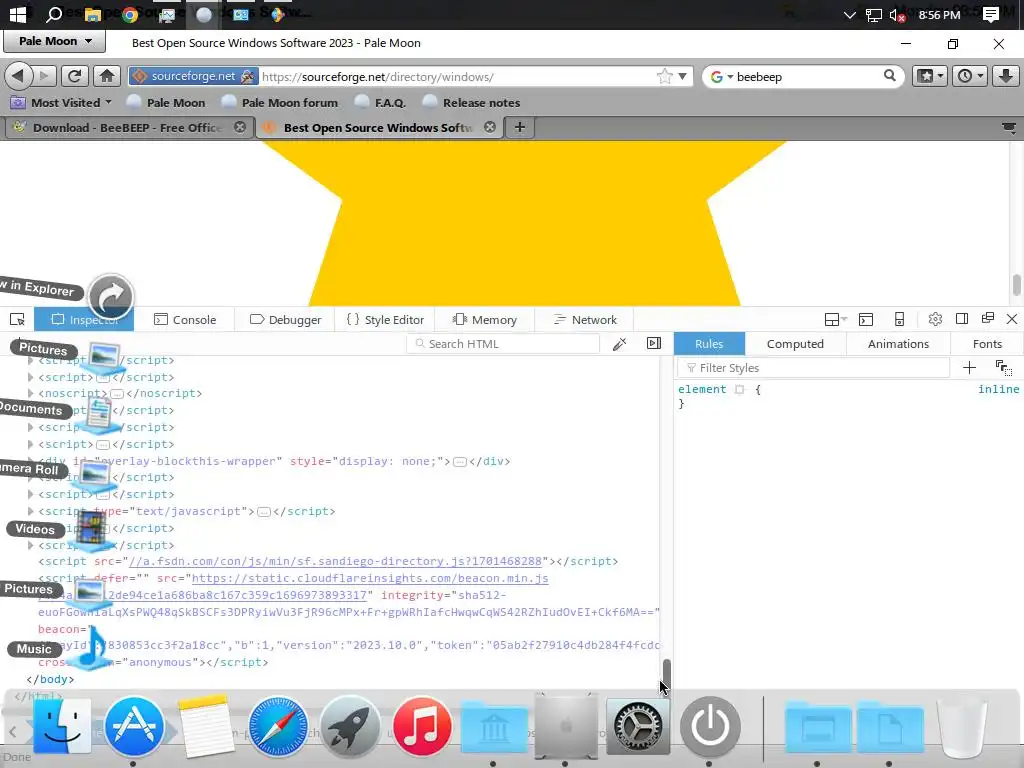Activate the eyedropper color picker tool
Screen dimensions: 1024x768
click(x=619, y=344)
